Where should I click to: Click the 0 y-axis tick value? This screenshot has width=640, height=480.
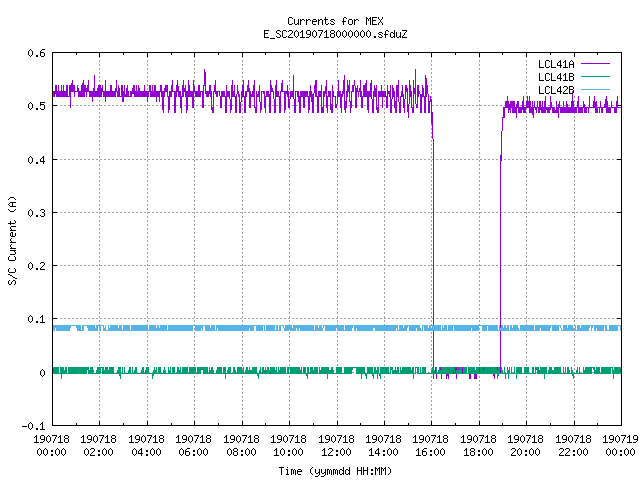tap(42, 373)
